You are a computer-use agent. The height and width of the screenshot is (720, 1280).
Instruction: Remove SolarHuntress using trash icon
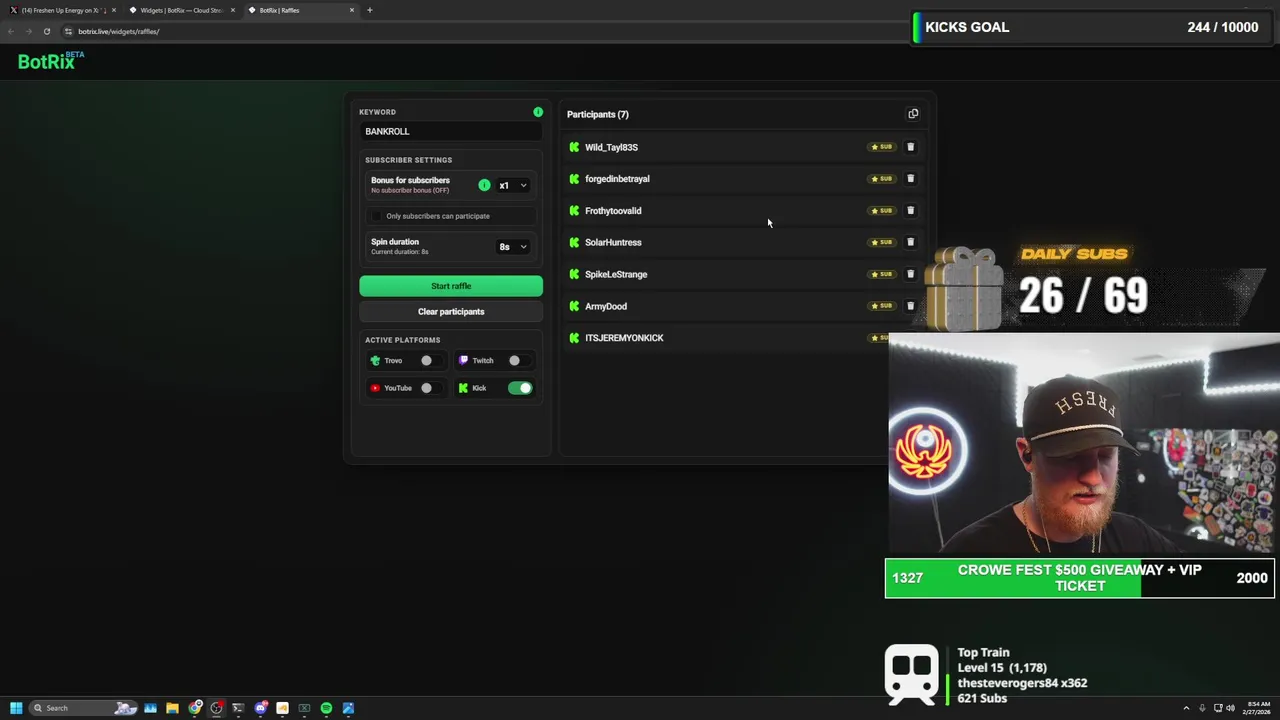910,242
